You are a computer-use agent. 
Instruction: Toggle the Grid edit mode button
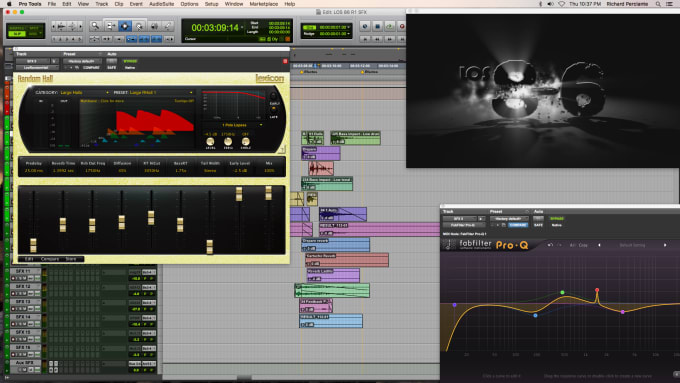[x=34, y=34]
